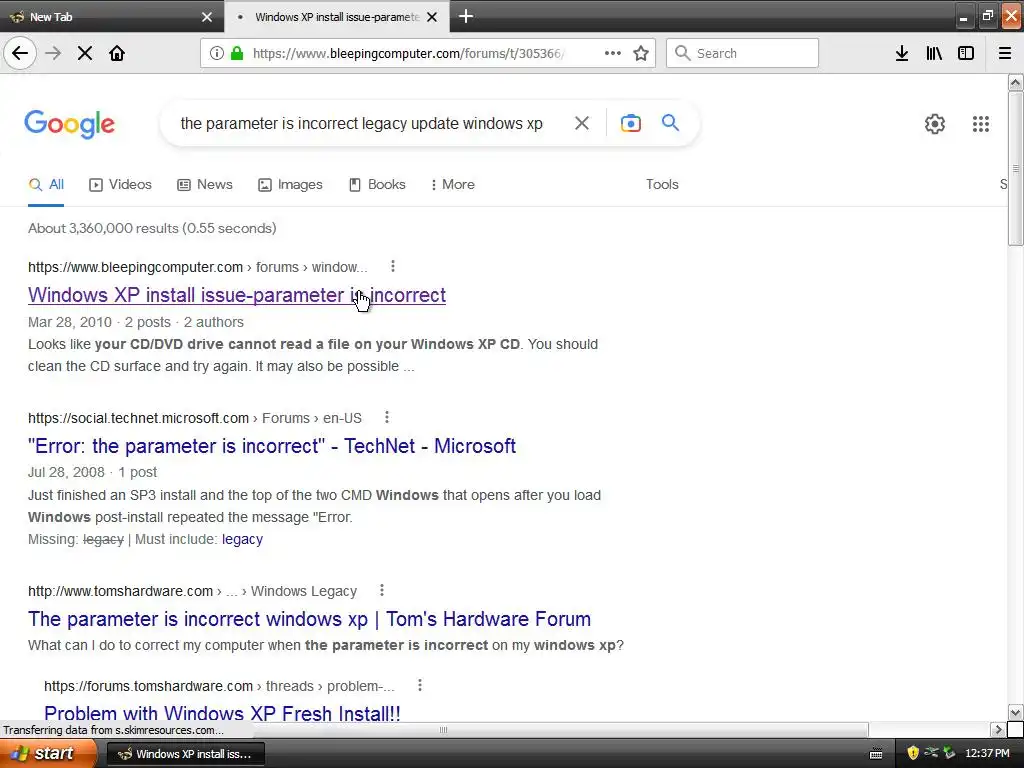Click inside the Google search query box

point(361,123)
